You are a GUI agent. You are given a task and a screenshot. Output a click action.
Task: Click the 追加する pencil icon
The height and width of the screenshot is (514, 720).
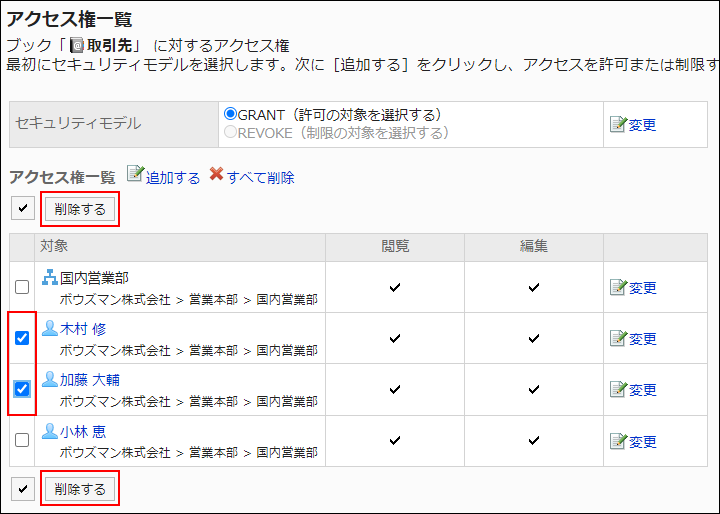(x=135, y=174)
